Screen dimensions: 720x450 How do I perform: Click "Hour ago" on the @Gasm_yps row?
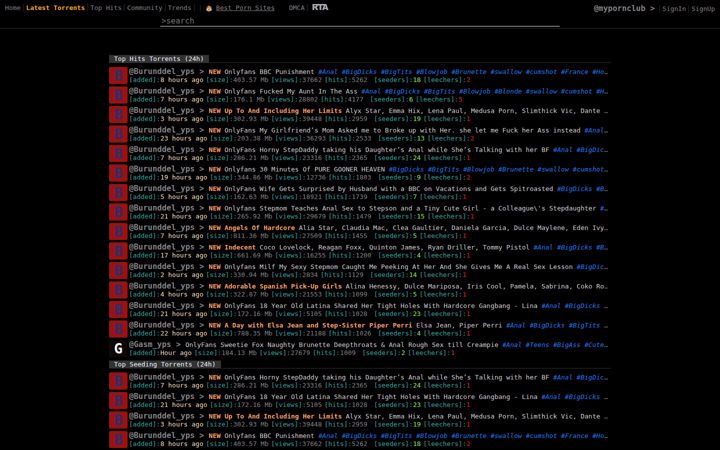pos(174,353)
